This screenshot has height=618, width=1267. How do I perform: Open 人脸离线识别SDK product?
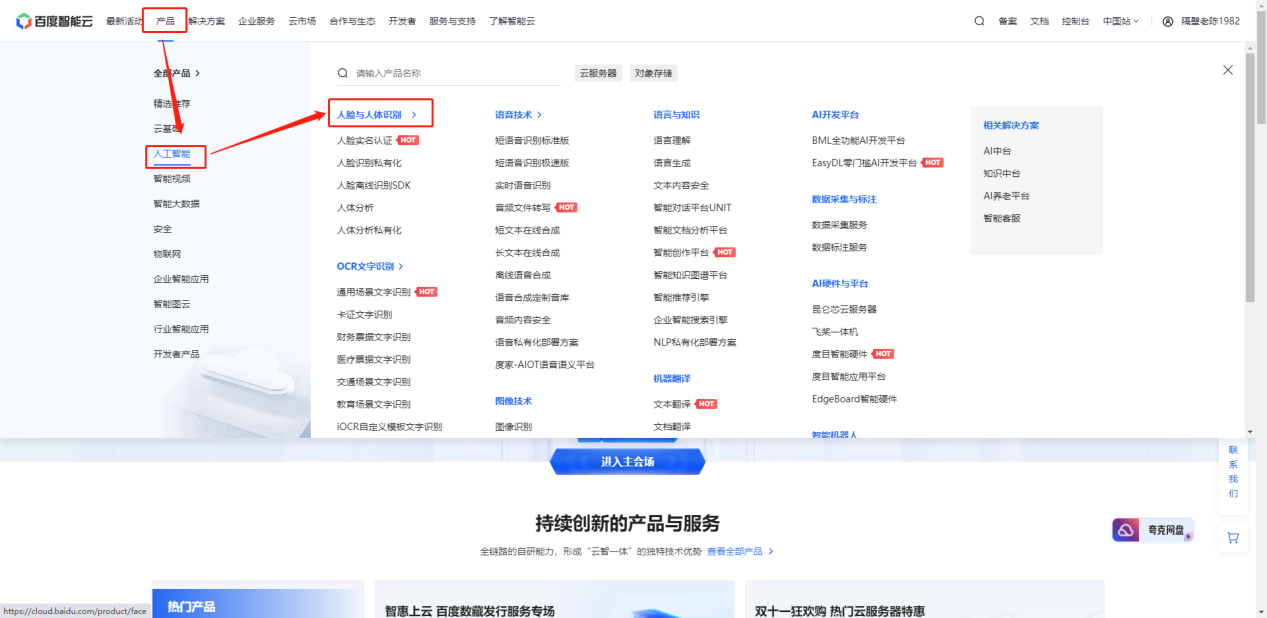pos(374,185)
